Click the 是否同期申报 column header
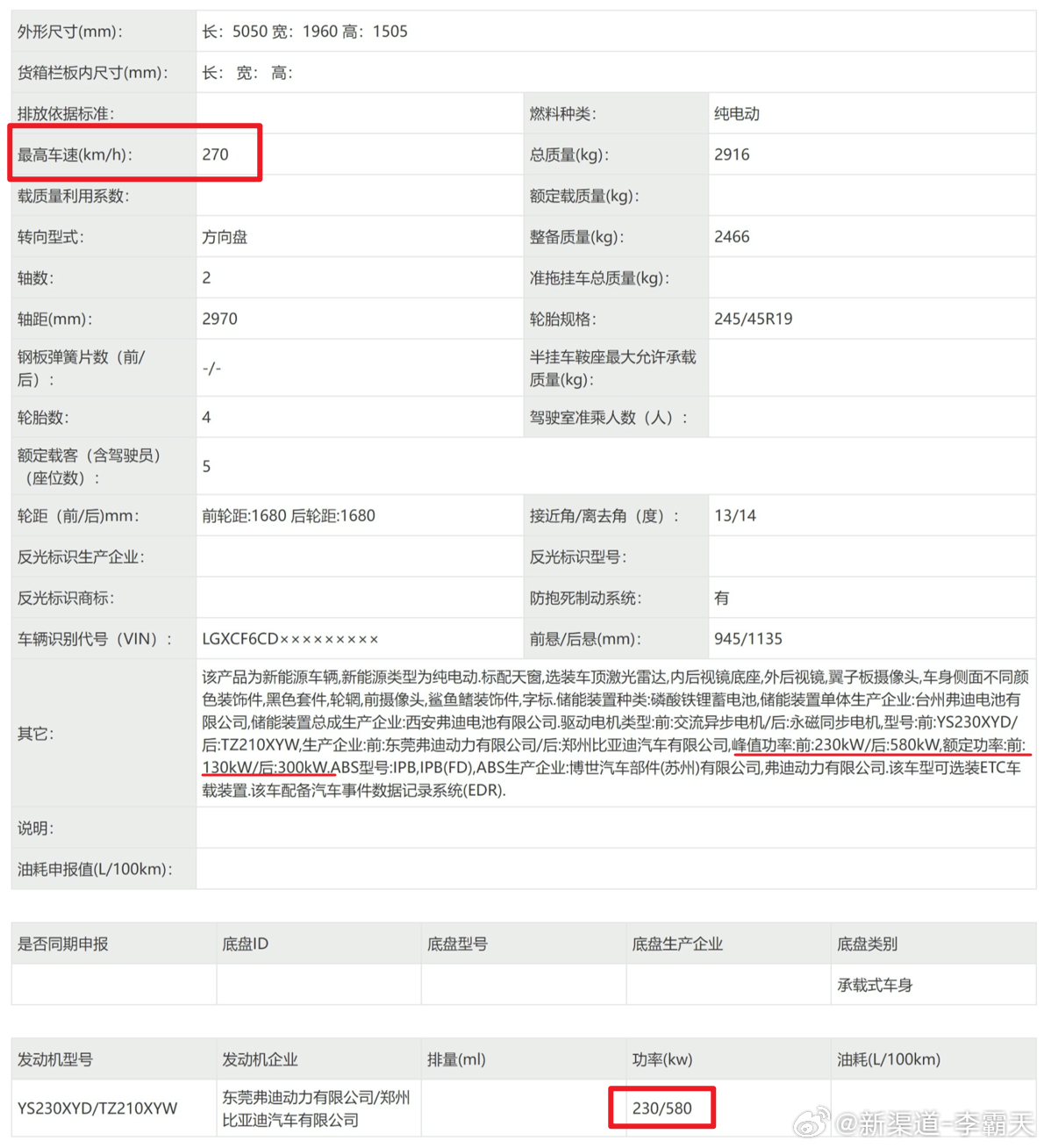Image resolution: width=1044 pixels, height=1148 pixels. 63,944
